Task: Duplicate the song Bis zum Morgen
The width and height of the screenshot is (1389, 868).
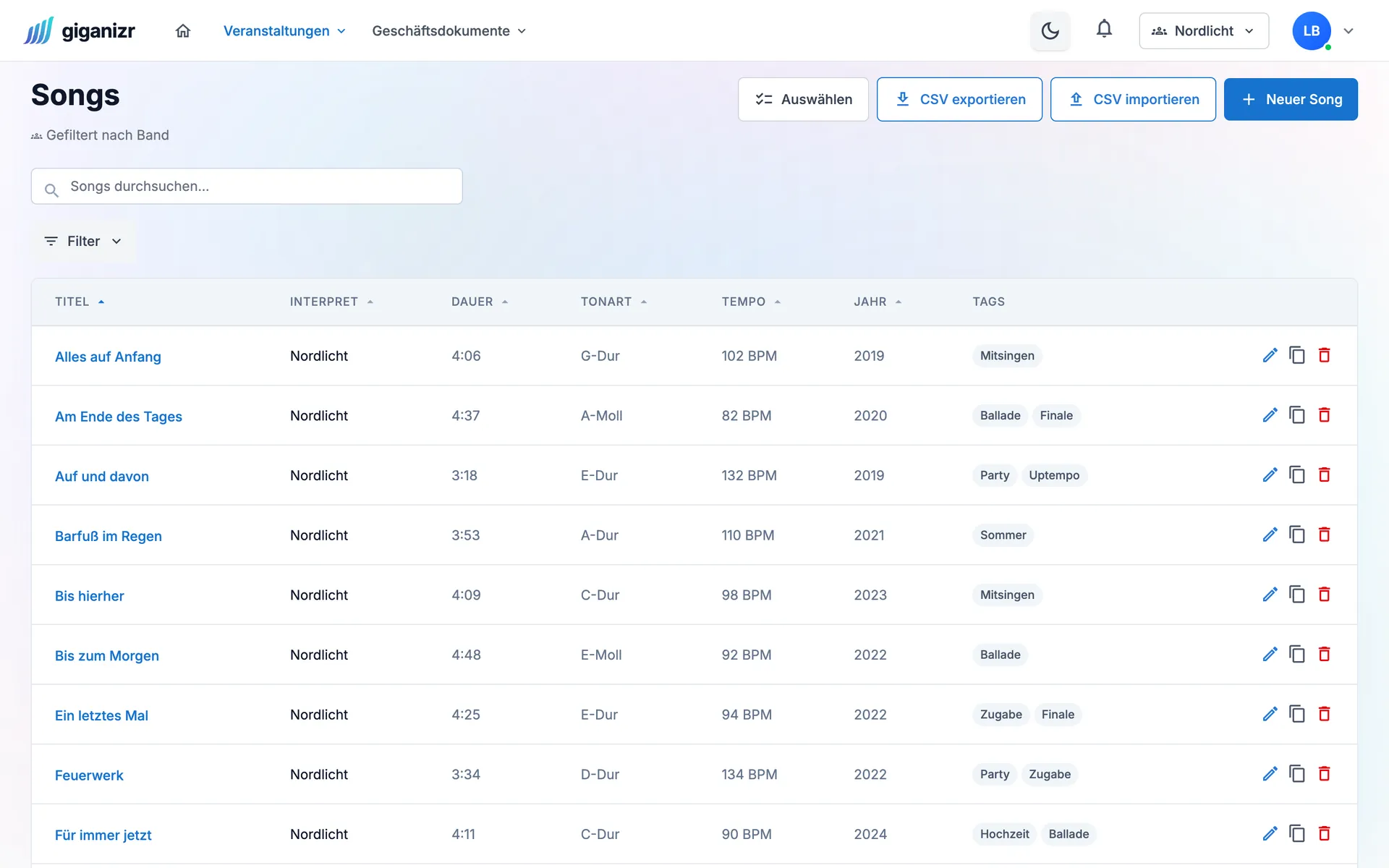Action: (x=1297, y=654)
